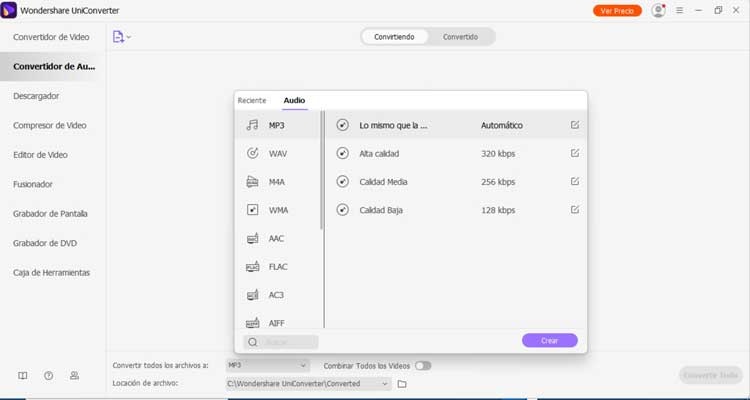The width and height of the screenshot is (750, 400).
Task: Click the Wondershare UniConverter logo icon
Action: 9,10
